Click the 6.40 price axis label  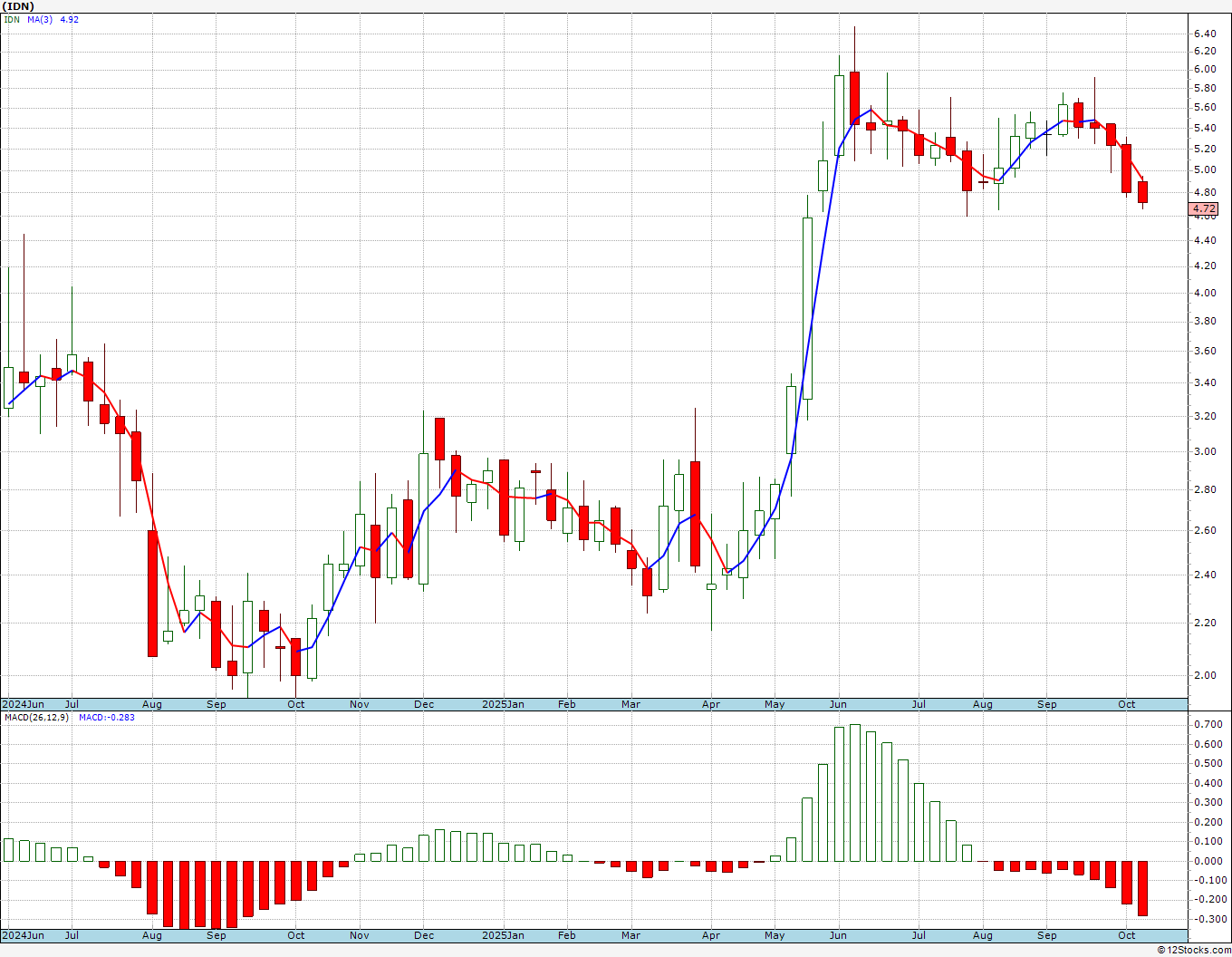click(x=1205, y=34)
